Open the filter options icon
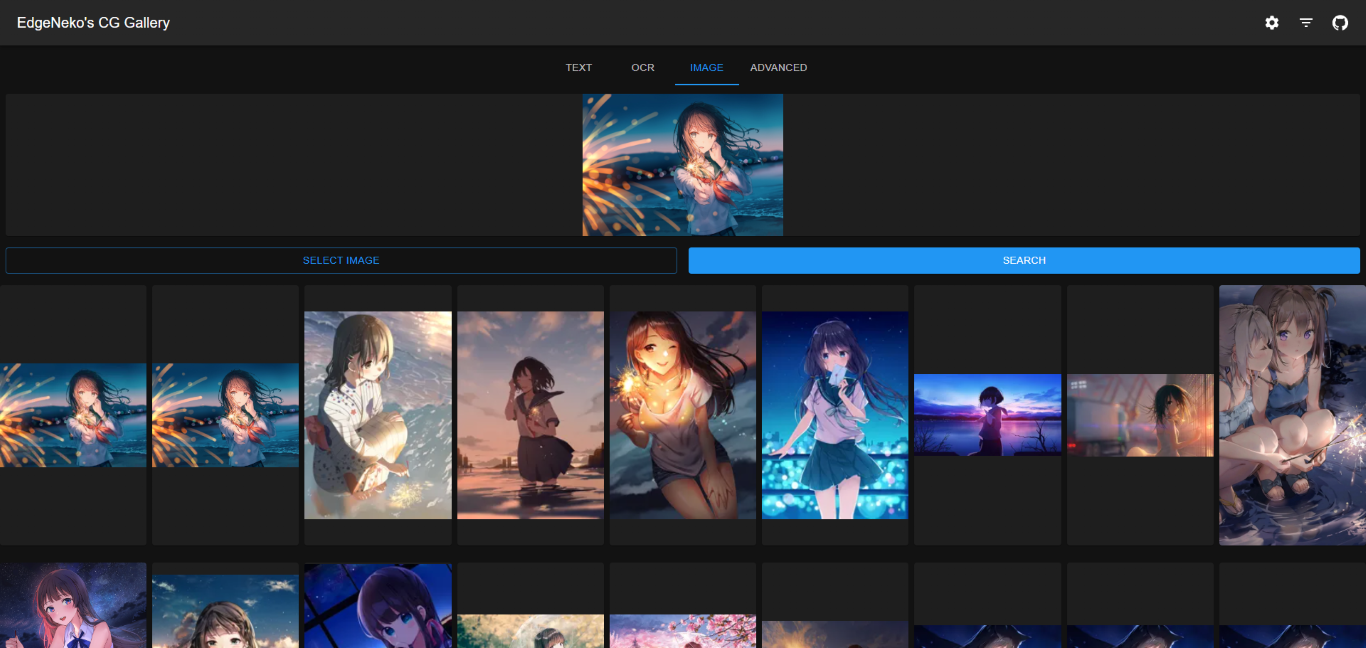The image size is (1366, 648). 1306,23
